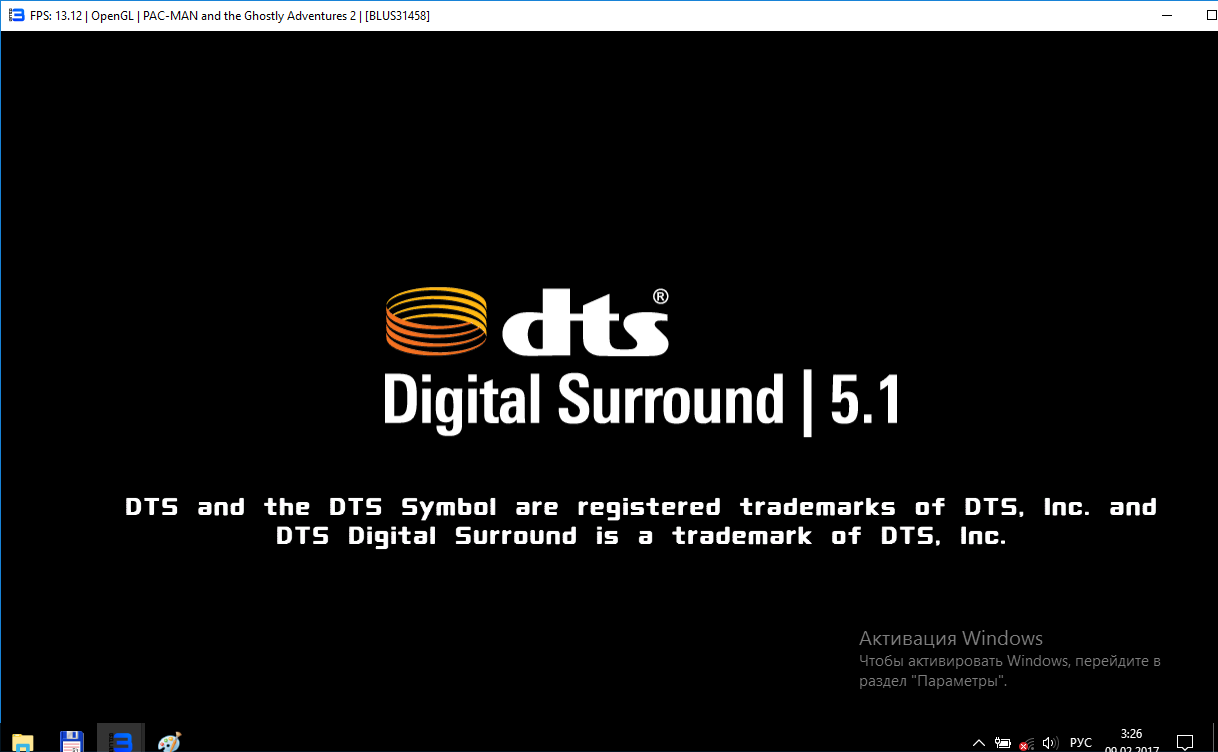This screenshot has width=1218, height=752.
Task: Click the RPCS3 icon in the title bar
Action: 16,16
